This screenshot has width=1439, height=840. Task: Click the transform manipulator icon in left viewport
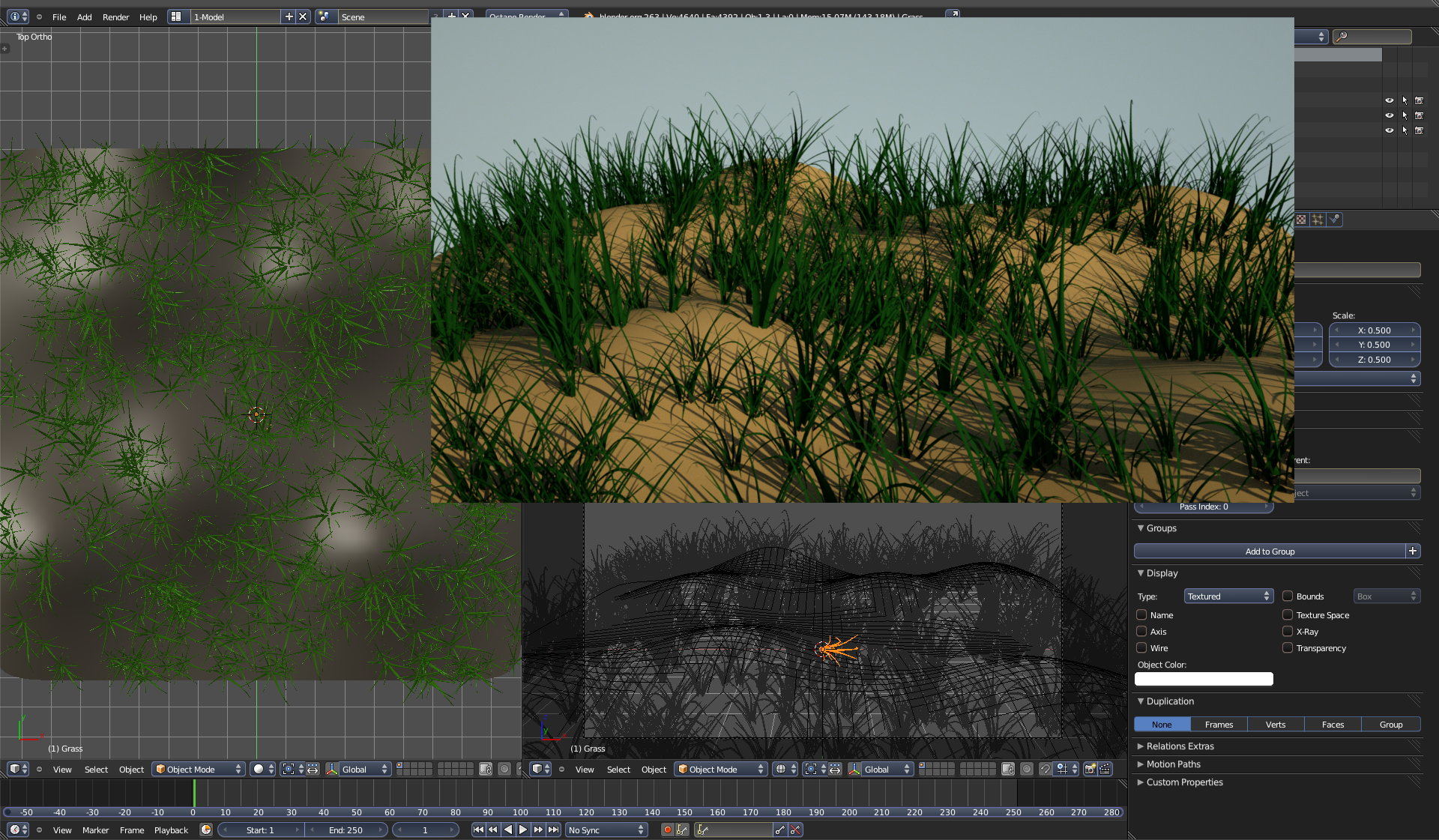pyautogui.click(x=332, y=769)
